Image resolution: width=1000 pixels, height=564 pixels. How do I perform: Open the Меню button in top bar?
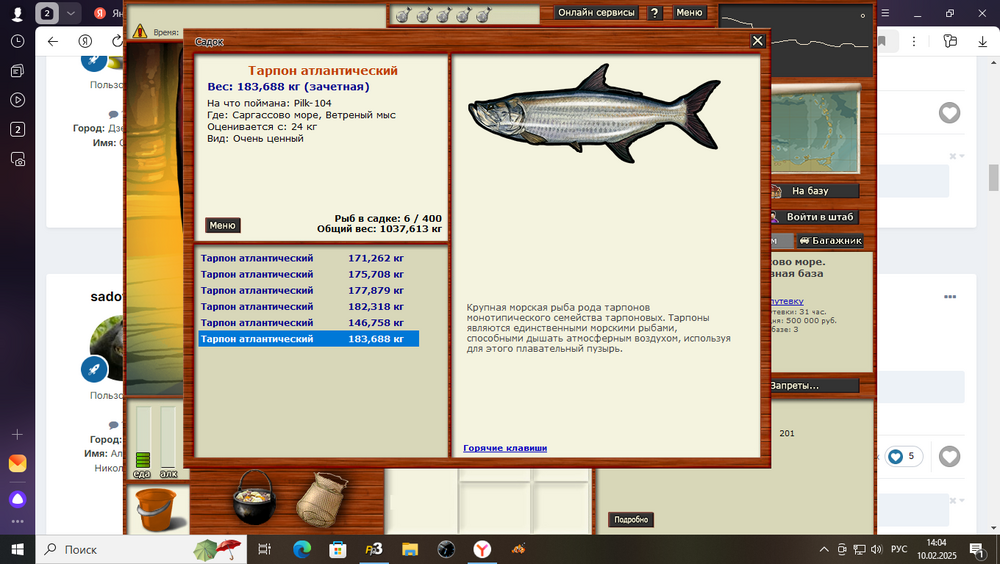689,13
